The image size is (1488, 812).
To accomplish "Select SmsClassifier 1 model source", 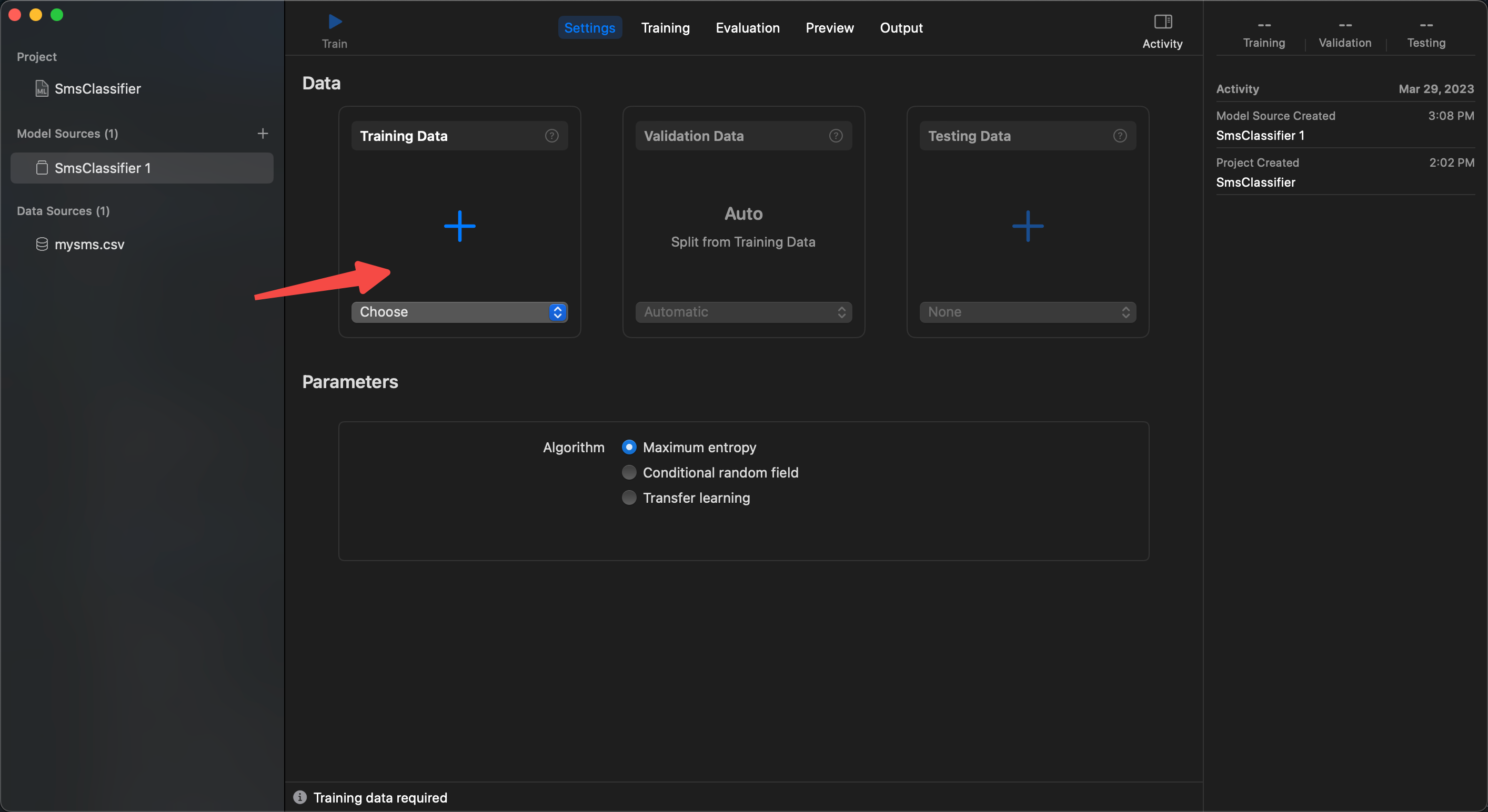I will click(x=102, y=168).
